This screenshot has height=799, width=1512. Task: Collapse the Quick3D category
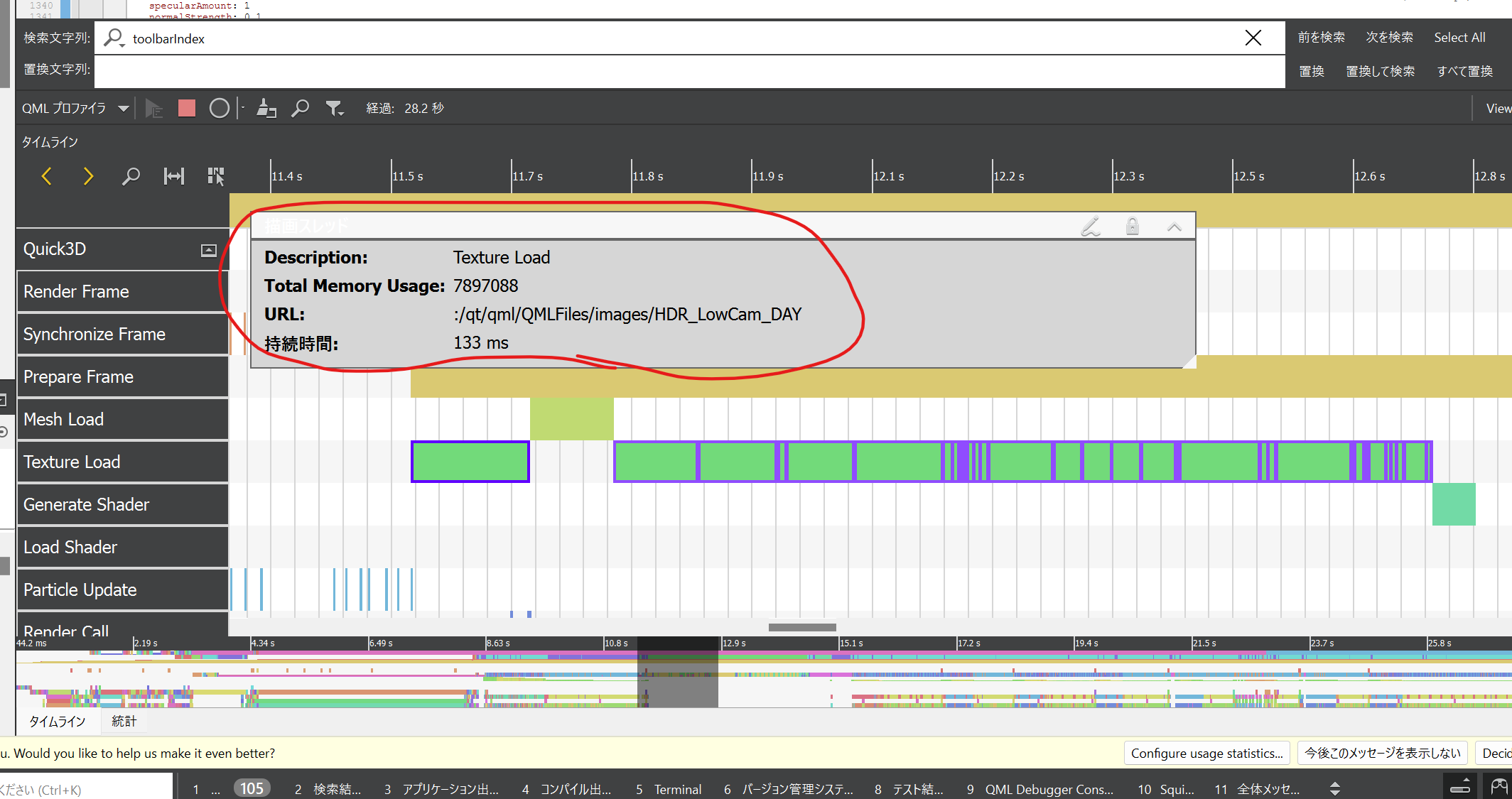[x=208, y=250]
